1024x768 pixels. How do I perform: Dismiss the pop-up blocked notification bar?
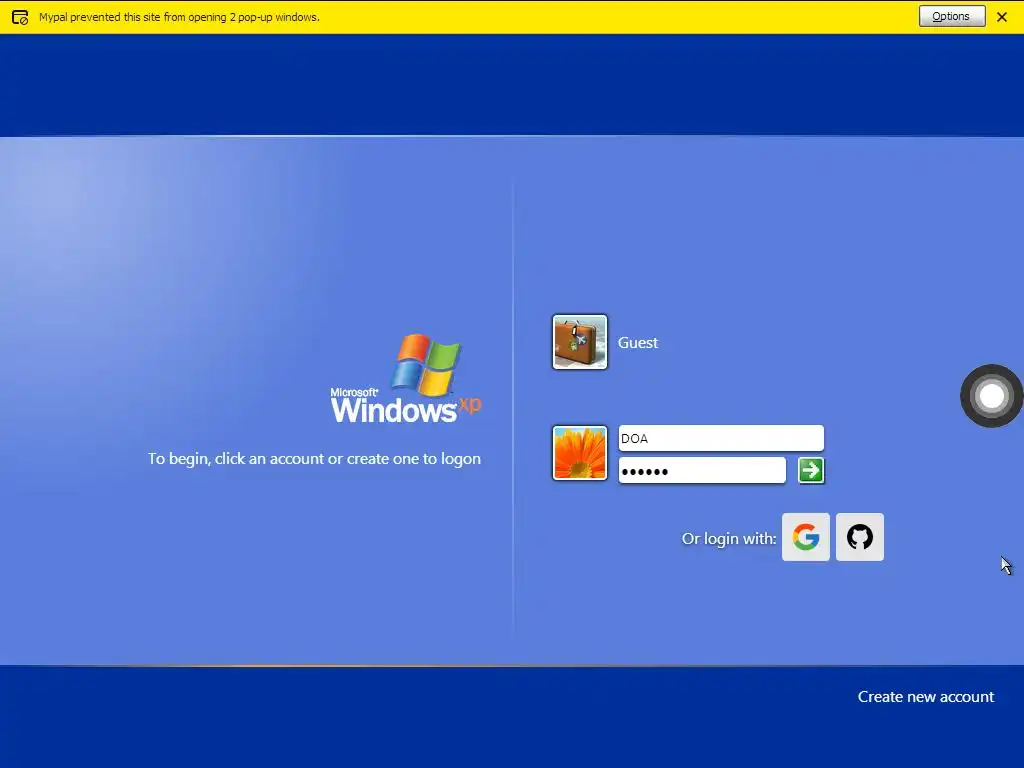(x=1002, y=17)
